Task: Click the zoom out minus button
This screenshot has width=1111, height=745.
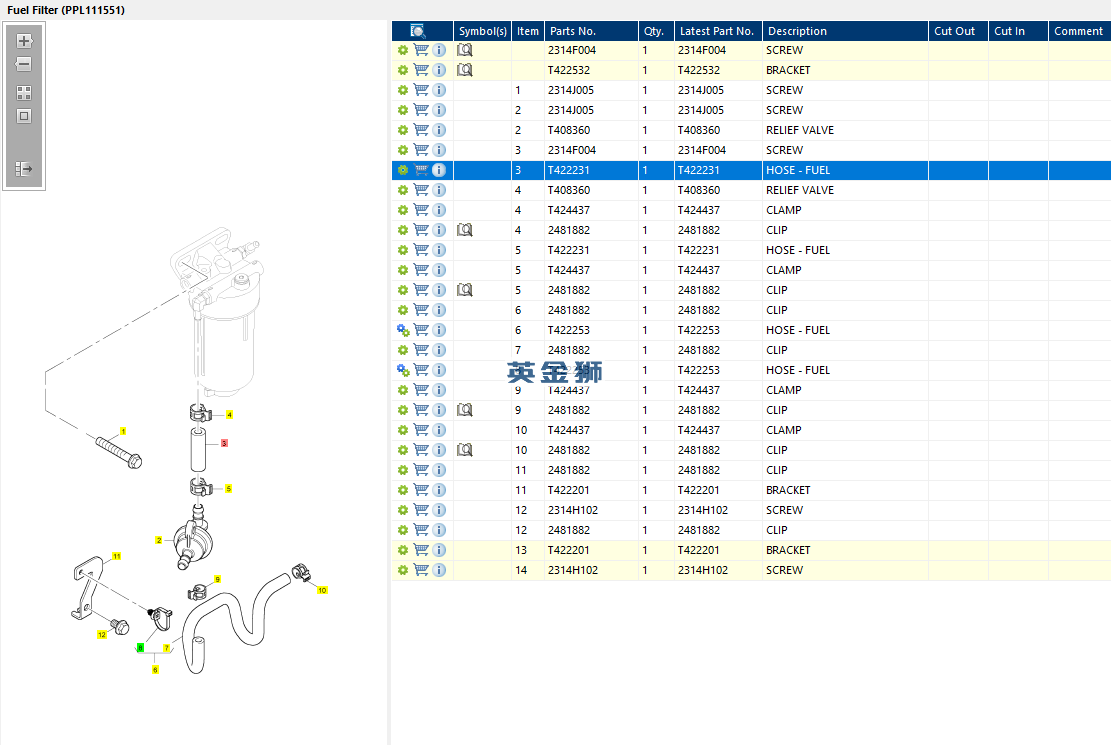Action: pyautogui.click(x=24, y=65)
